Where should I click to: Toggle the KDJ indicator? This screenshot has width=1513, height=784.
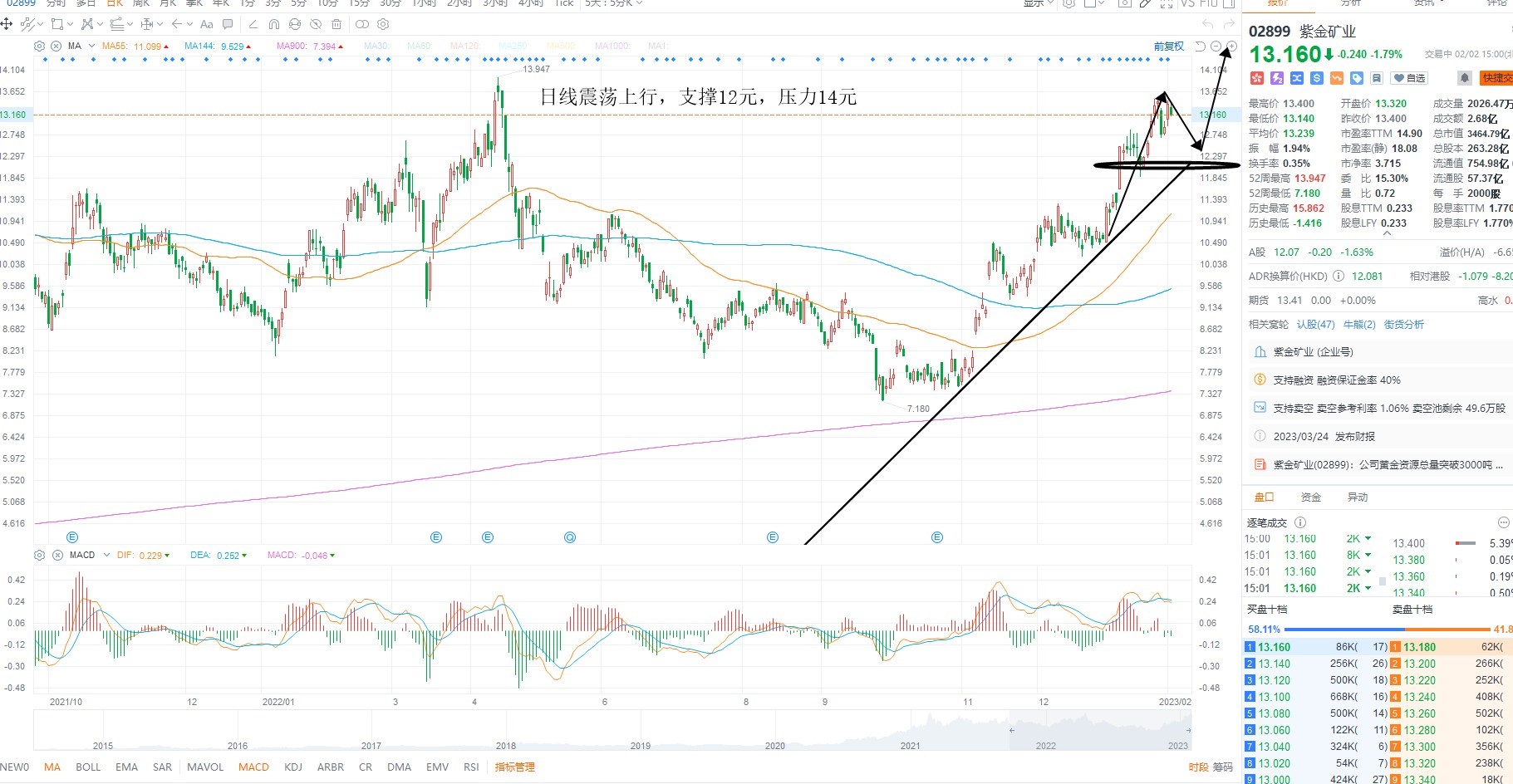[293, 767]
